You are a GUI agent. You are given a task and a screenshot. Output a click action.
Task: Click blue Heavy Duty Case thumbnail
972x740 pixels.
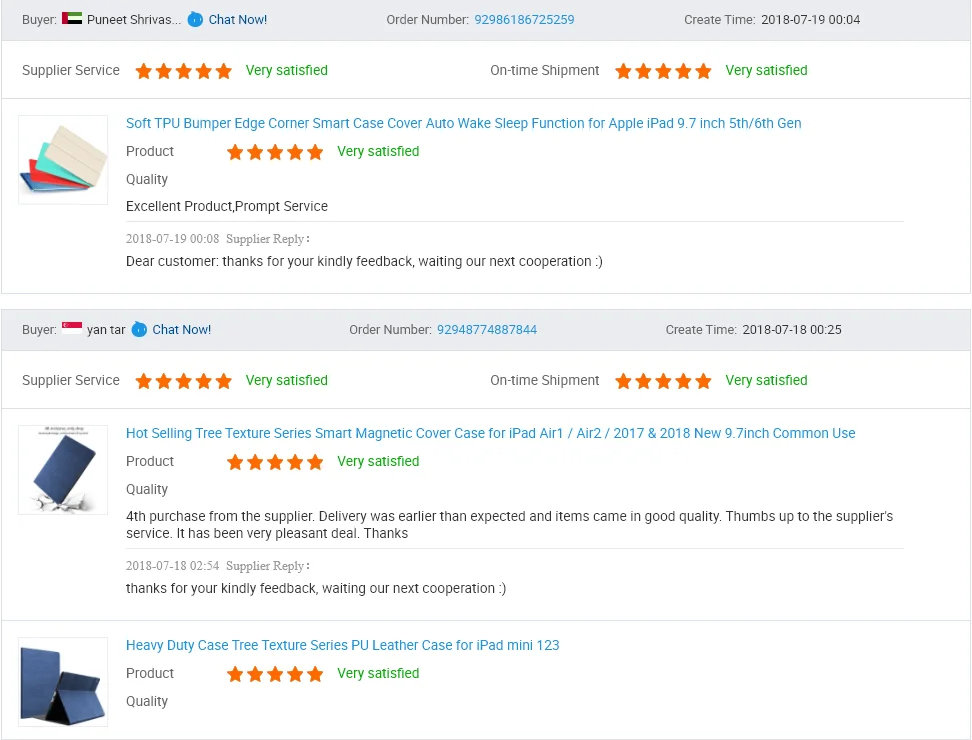click(63, 682)
